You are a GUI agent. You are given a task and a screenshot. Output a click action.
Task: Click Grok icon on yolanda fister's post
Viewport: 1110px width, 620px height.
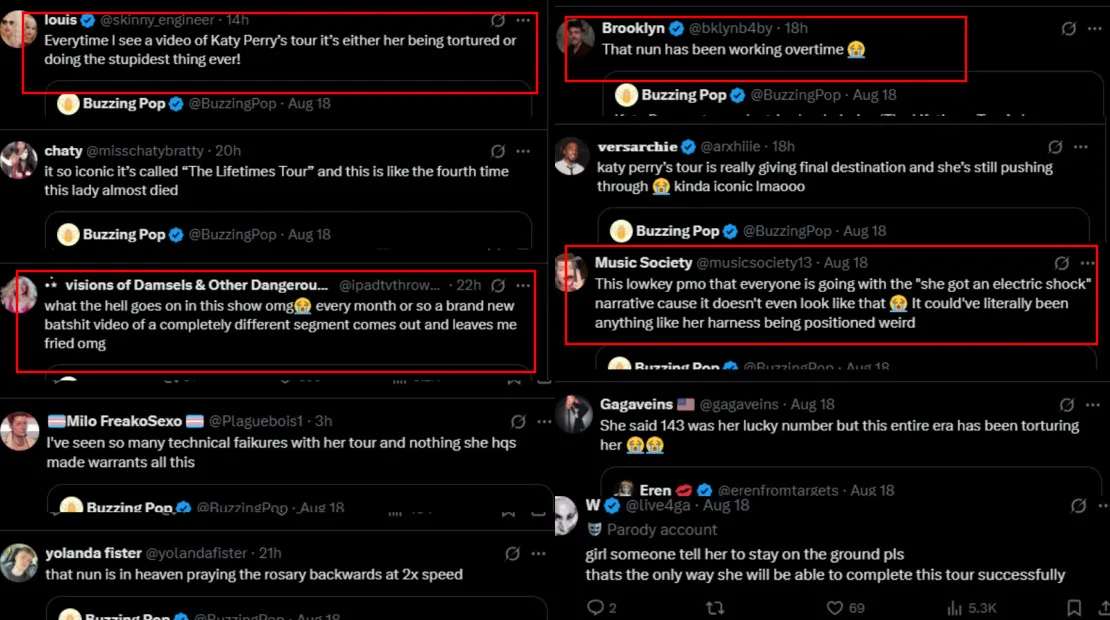point(512,553)
